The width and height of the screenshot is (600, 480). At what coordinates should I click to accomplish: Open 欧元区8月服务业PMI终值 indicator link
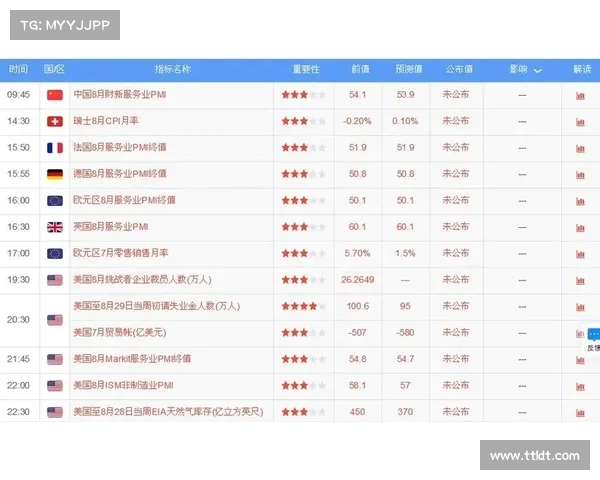click(124, 200)
